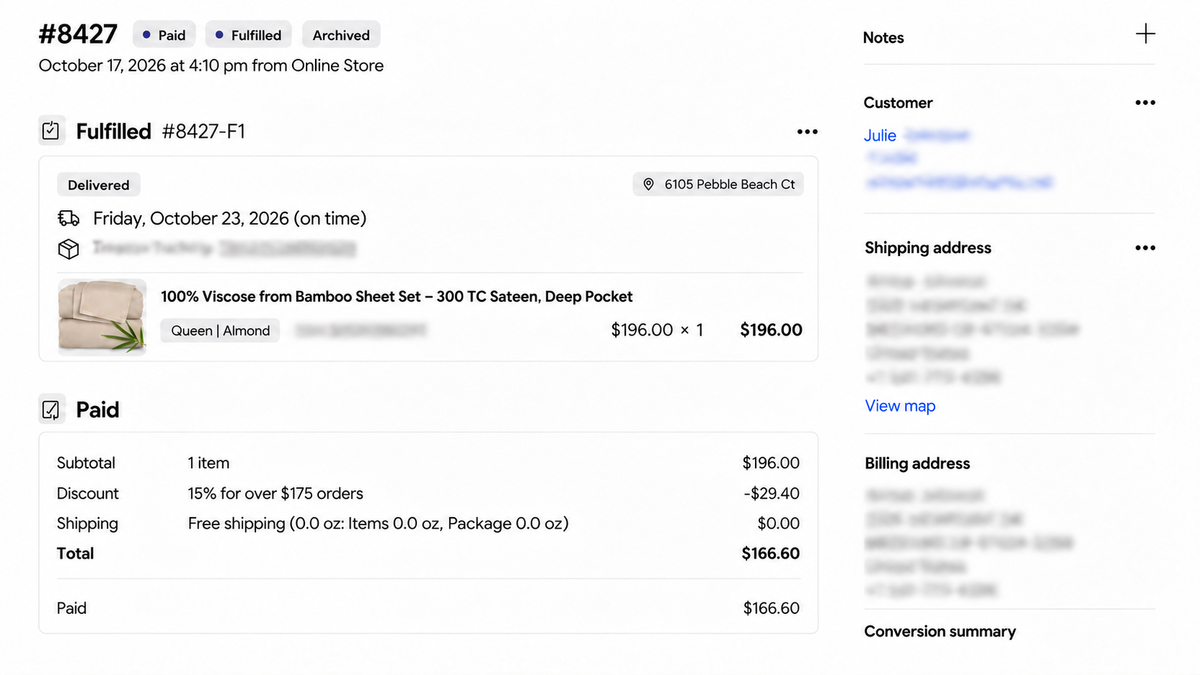Click the delivery truck icon
The height and width of the screenshot is (675, 1200).
pos(69,218)
